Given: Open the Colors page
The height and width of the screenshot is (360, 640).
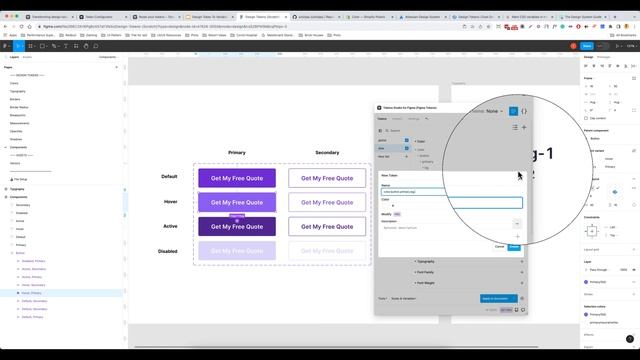Looking at the screenshot, I should click(14, 83).
